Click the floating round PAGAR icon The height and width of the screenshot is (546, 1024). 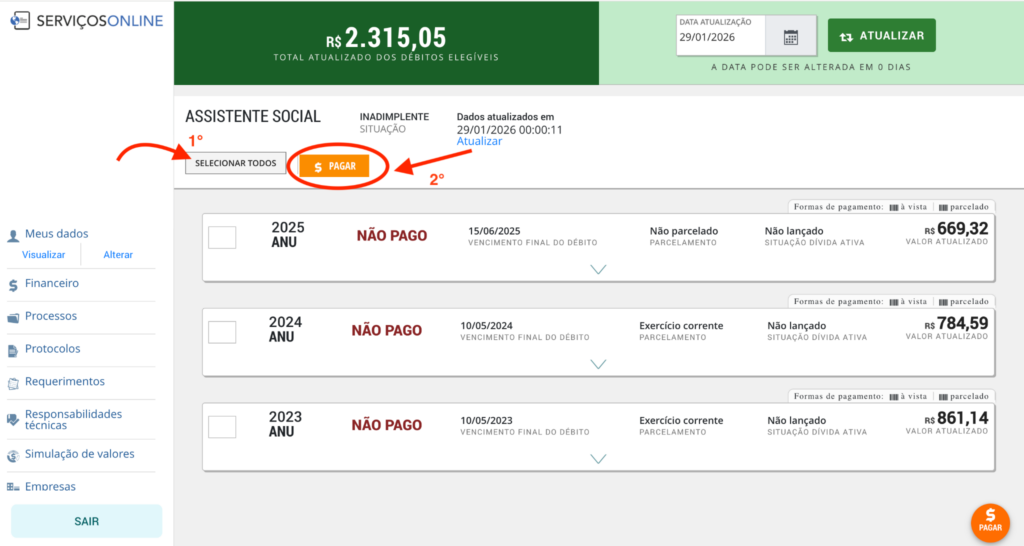tap(990, 520)
